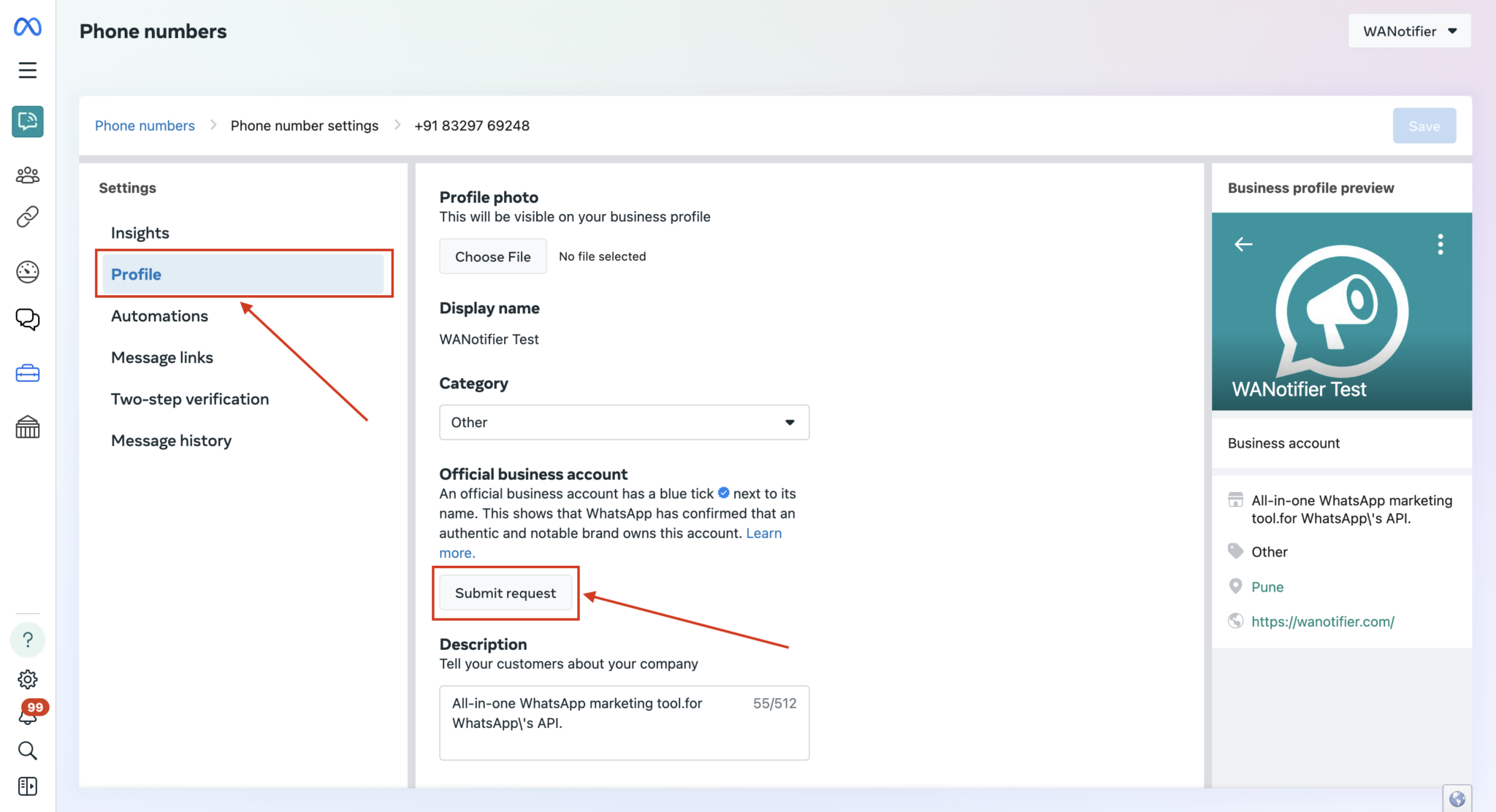Image resolution: width=1496 pixels, height=812 pixels.
Task: Click the help question mark icon
Action: click(x=27, y=639)
